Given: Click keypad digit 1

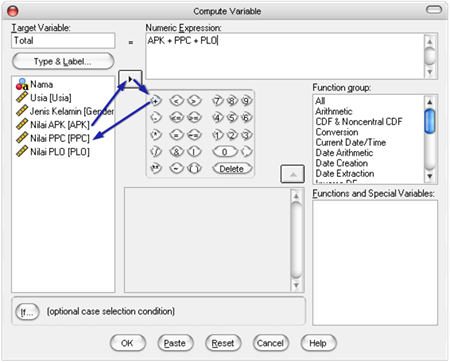Looking at the screenshot, I should tap(218, 135).
